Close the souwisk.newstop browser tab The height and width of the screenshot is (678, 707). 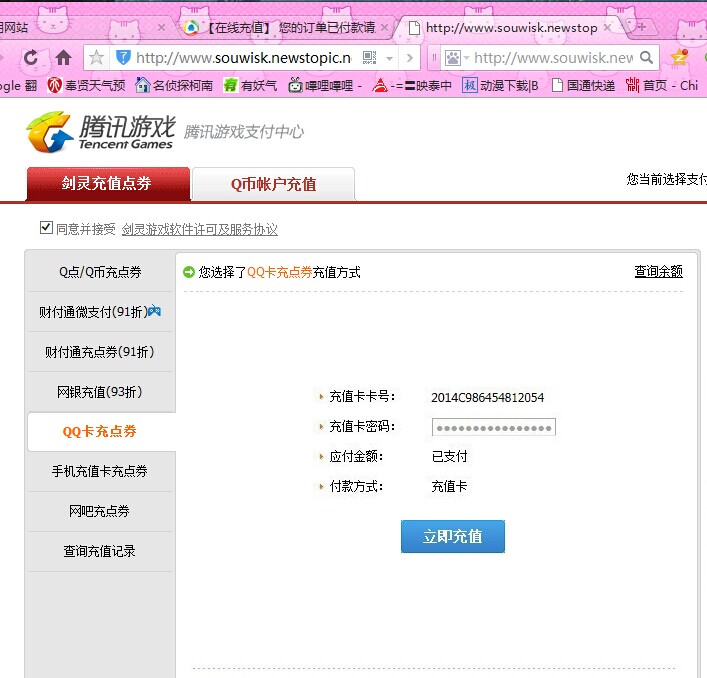point(607,27)
